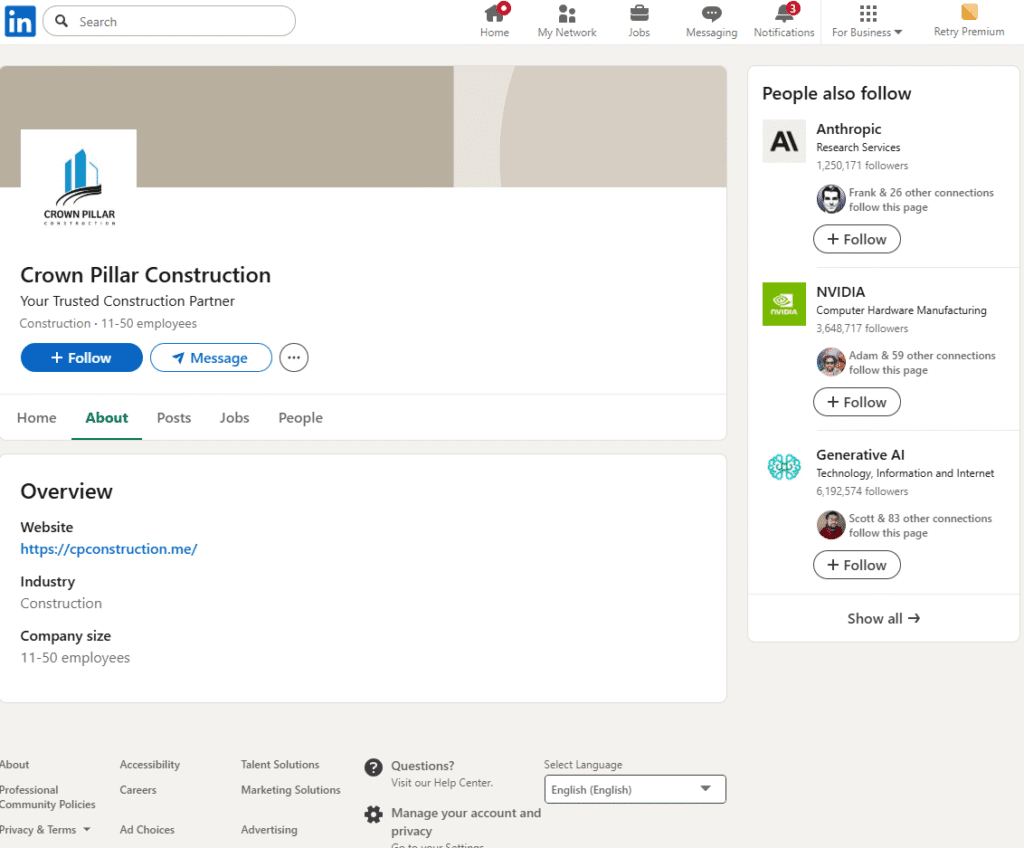Viewport: 1024px width, 848px height.
Task: Open the Home nav icon
Action: point(494,14)
